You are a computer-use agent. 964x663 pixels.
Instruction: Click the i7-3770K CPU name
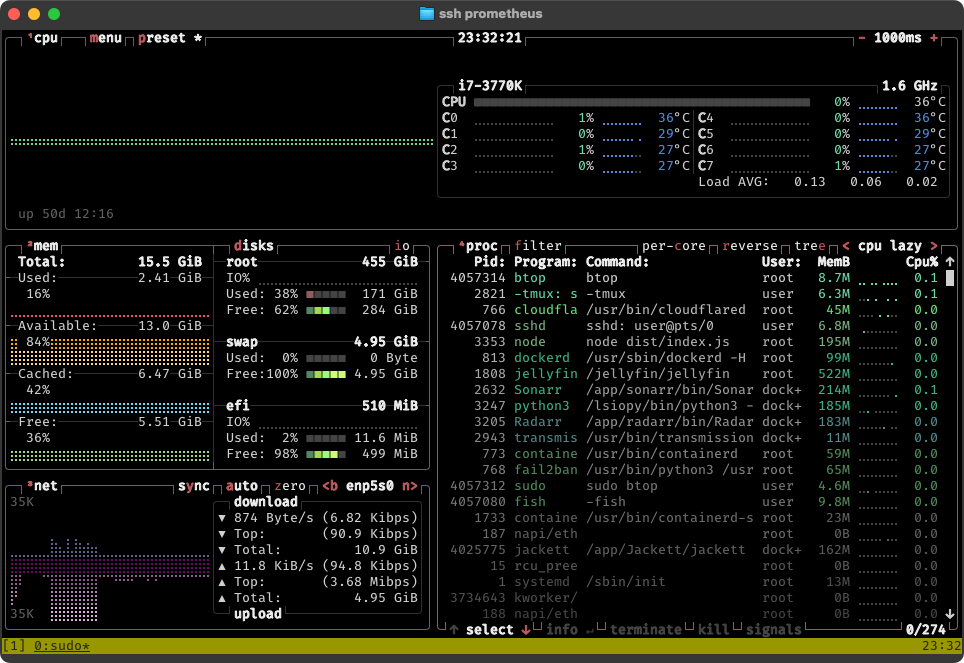[x=490, y=86]
